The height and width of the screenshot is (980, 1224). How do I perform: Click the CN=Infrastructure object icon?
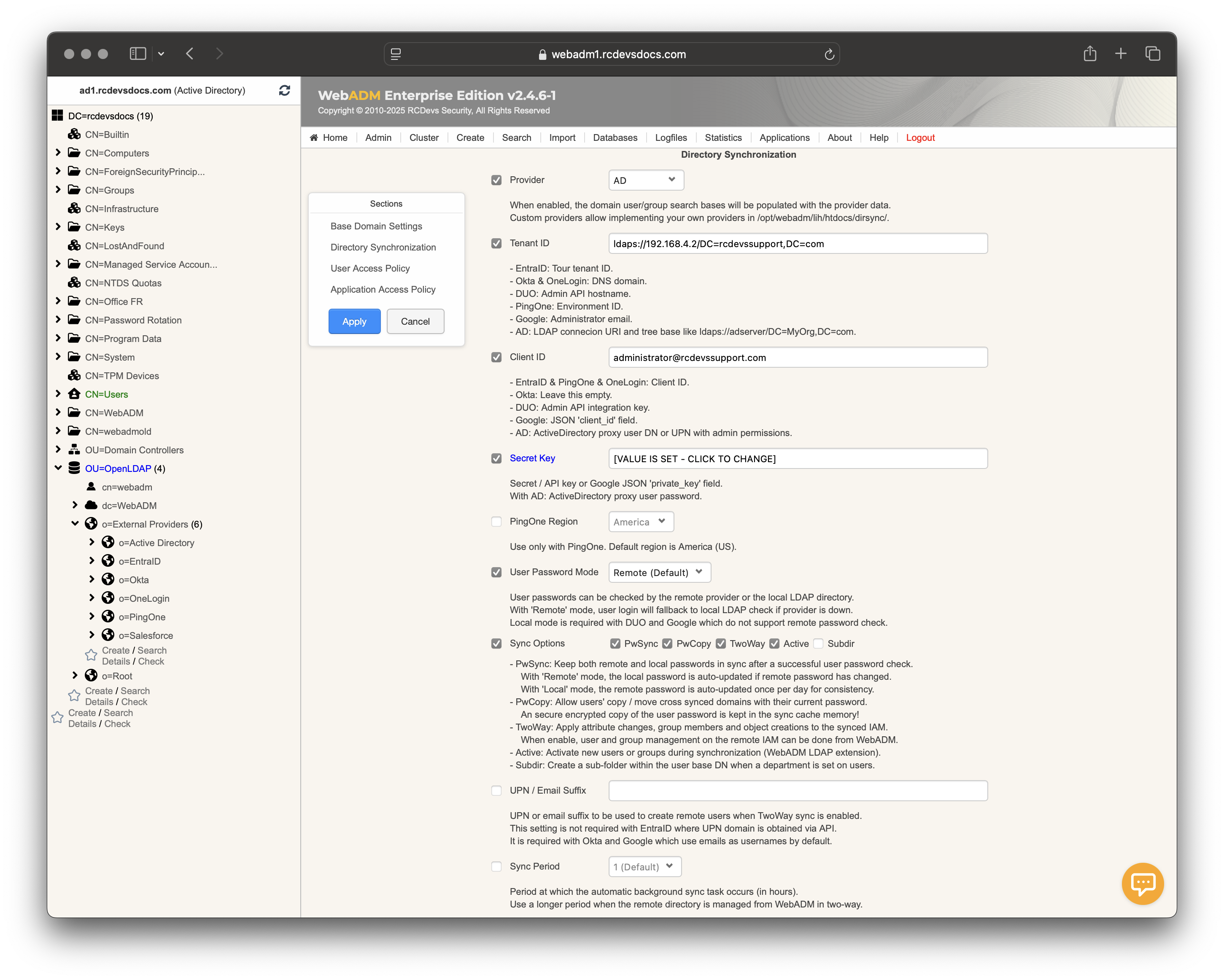click(x=74, y=208)
